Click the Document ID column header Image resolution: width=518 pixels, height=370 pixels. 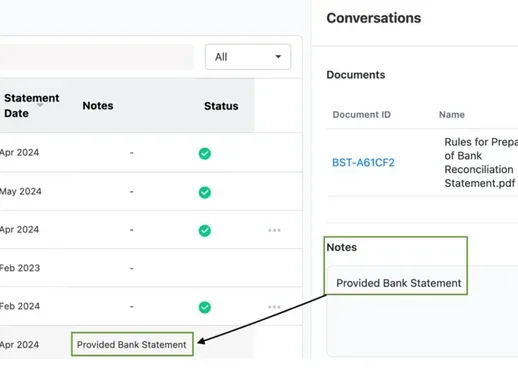point(361,115)
